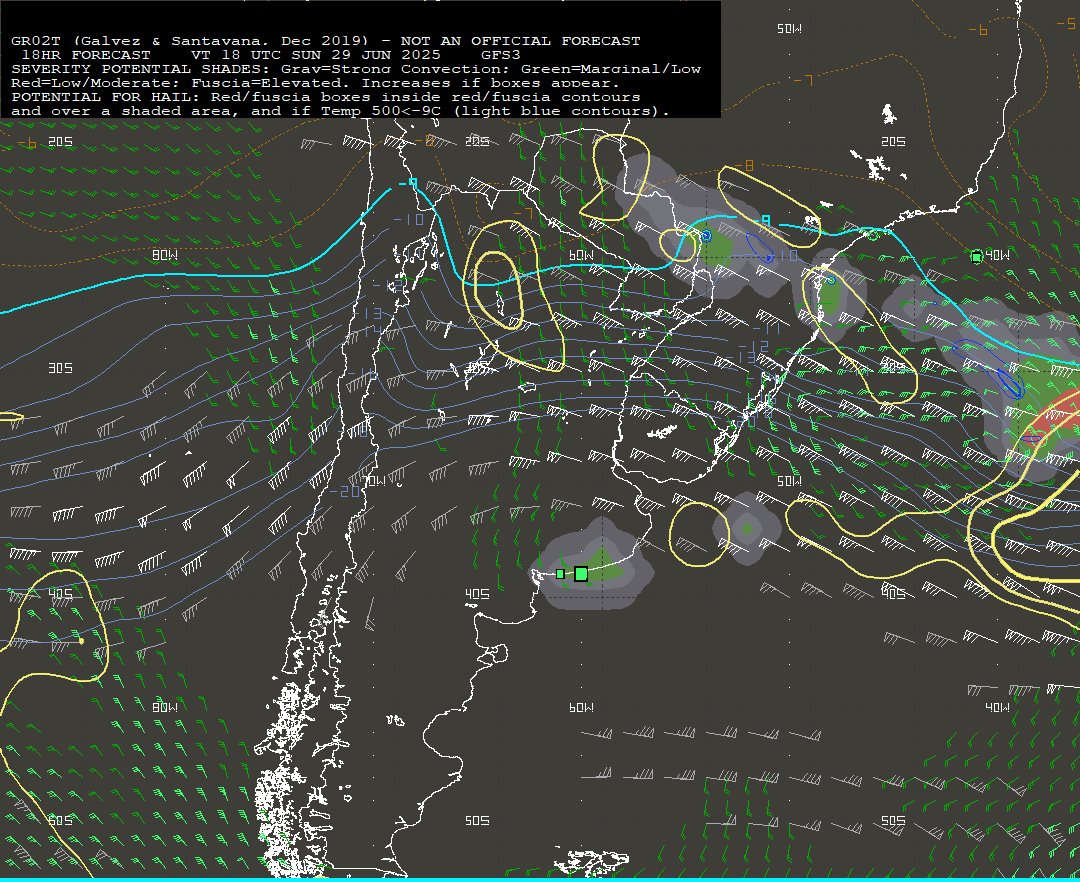Click the green-centered gray blob beside the yellow circle
This screenshot has width=1080, height=882.
(747, 529)
